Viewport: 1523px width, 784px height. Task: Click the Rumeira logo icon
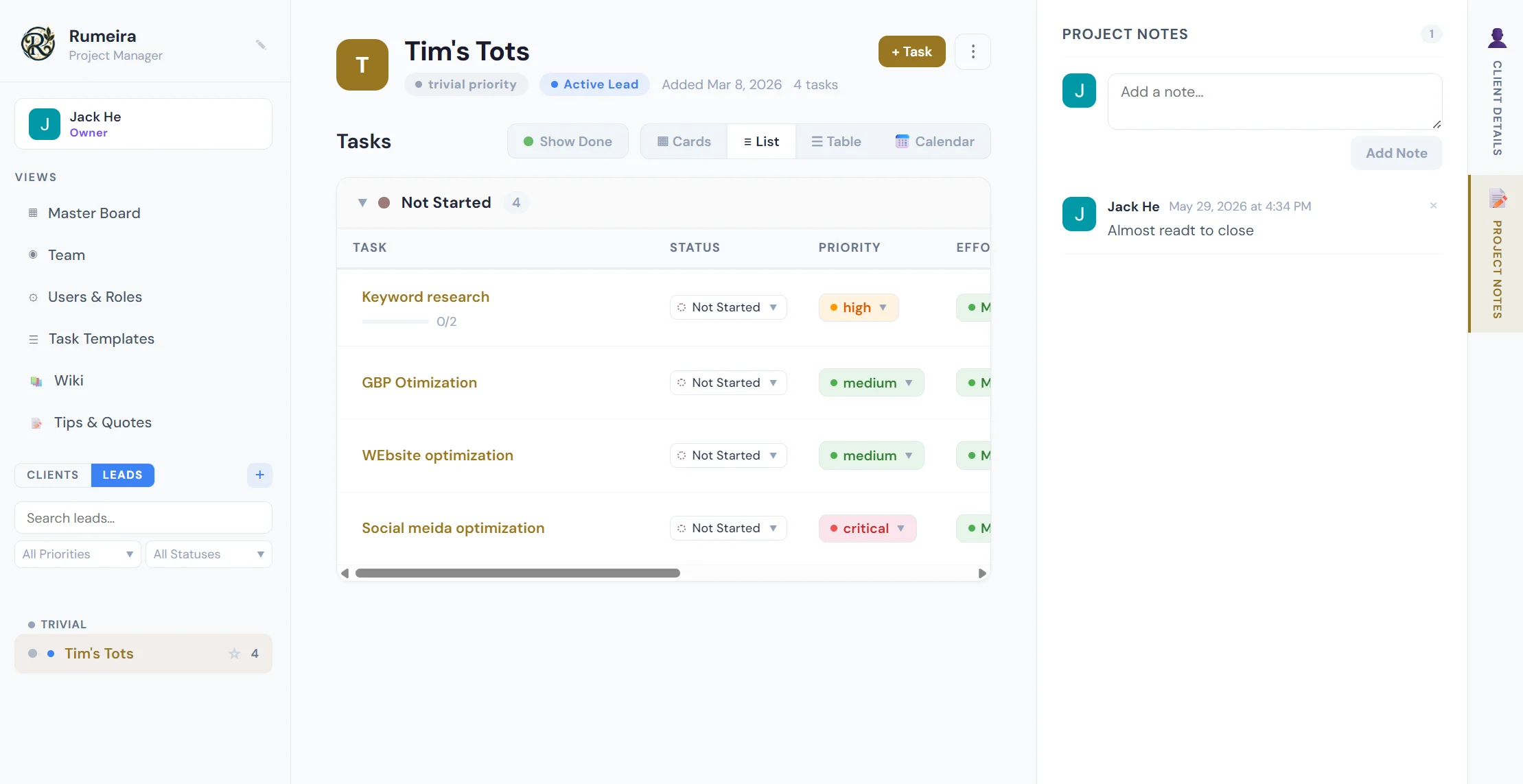[38, 44]
